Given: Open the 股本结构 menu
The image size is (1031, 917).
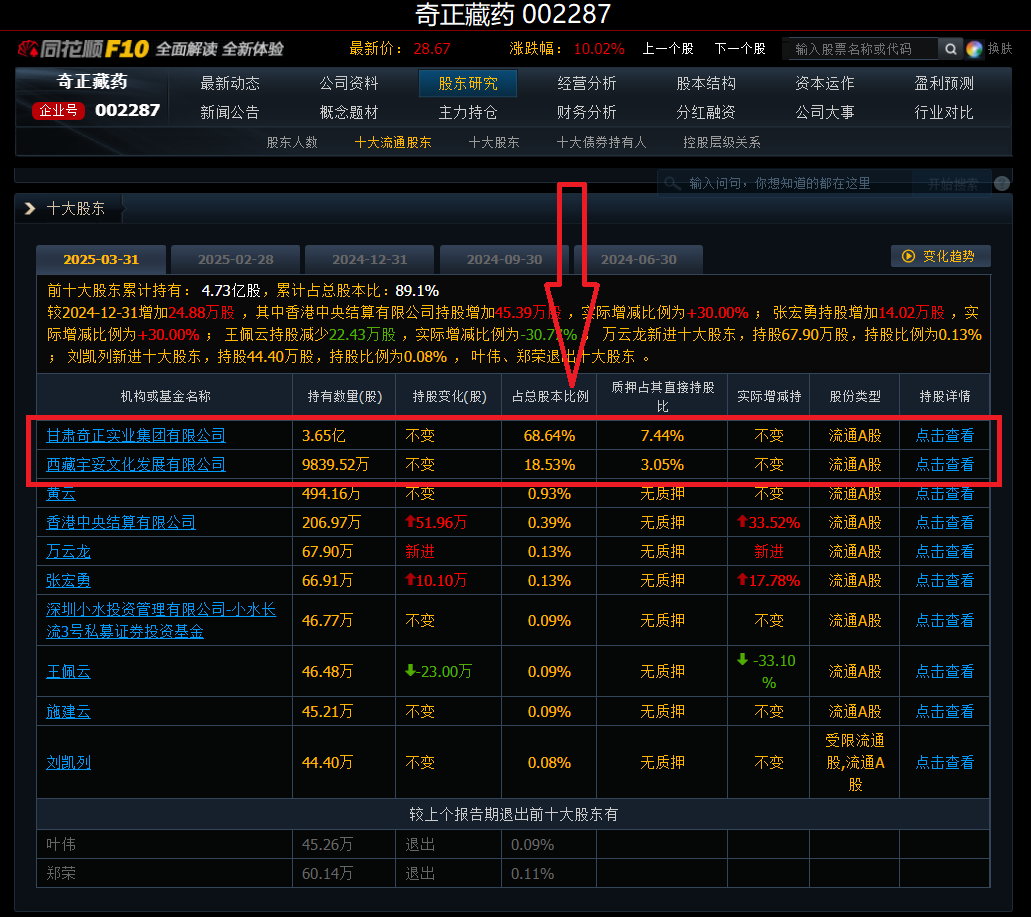Looking at the screenshot, I should 706,83.
